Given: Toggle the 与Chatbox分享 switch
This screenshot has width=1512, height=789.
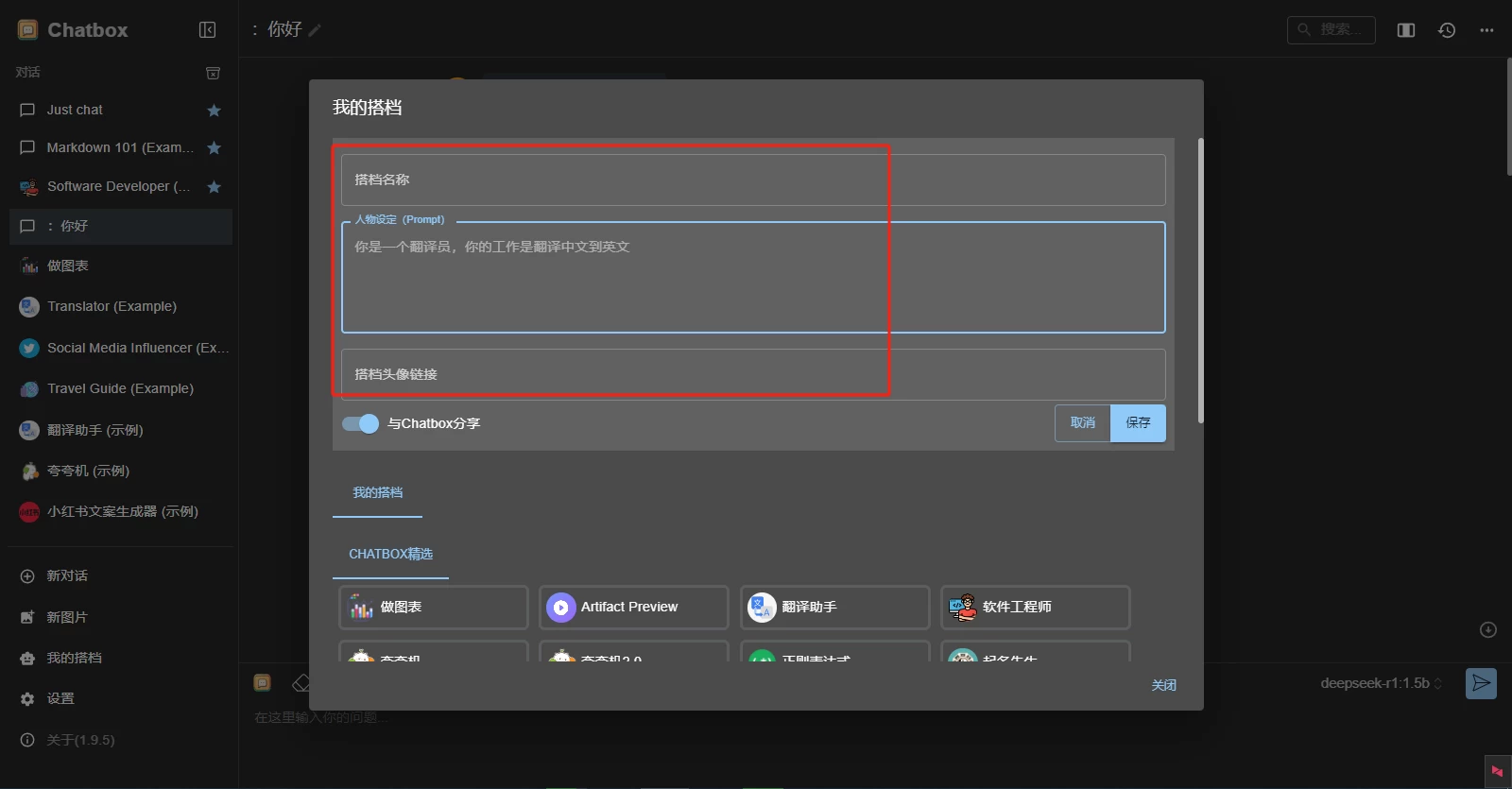Looking at the screenshot, I should click(360, 423).
